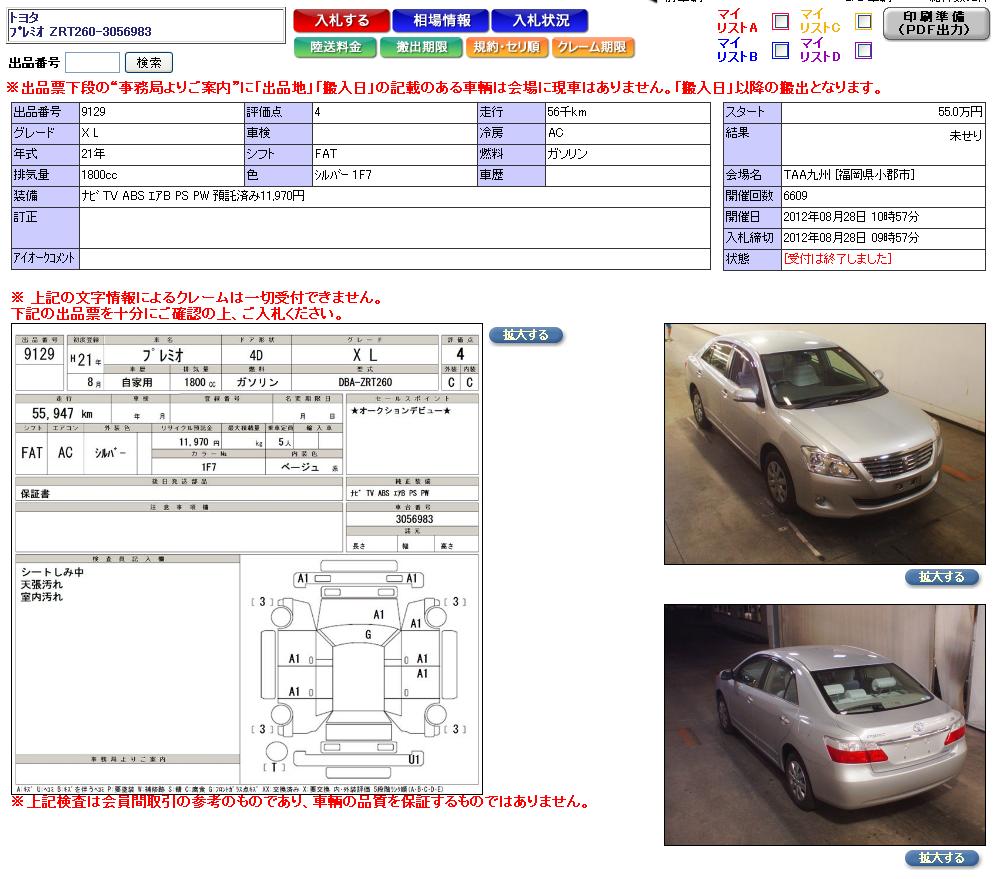Click 印刷準備 (PDF出力) print button
Viewport: 1000px width, 879px height.
[x=936, y=25]
